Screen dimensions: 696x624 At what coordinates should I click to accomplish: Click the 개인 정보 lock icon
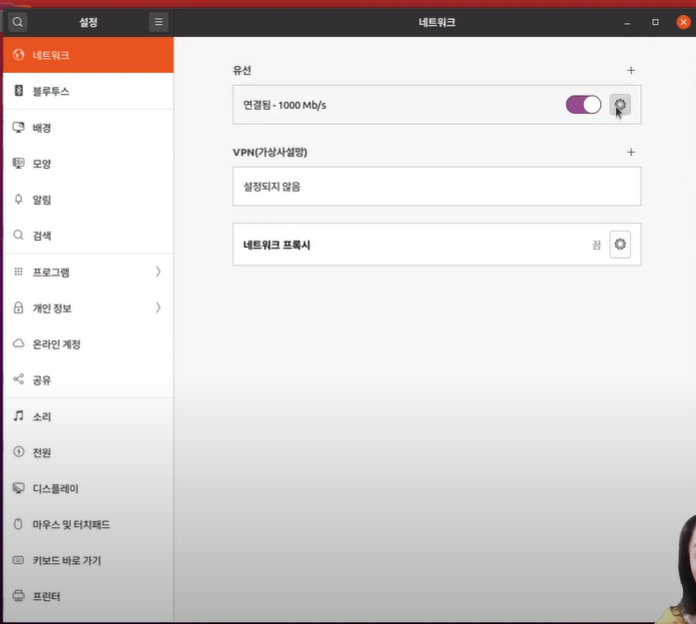tap(18, 308)
